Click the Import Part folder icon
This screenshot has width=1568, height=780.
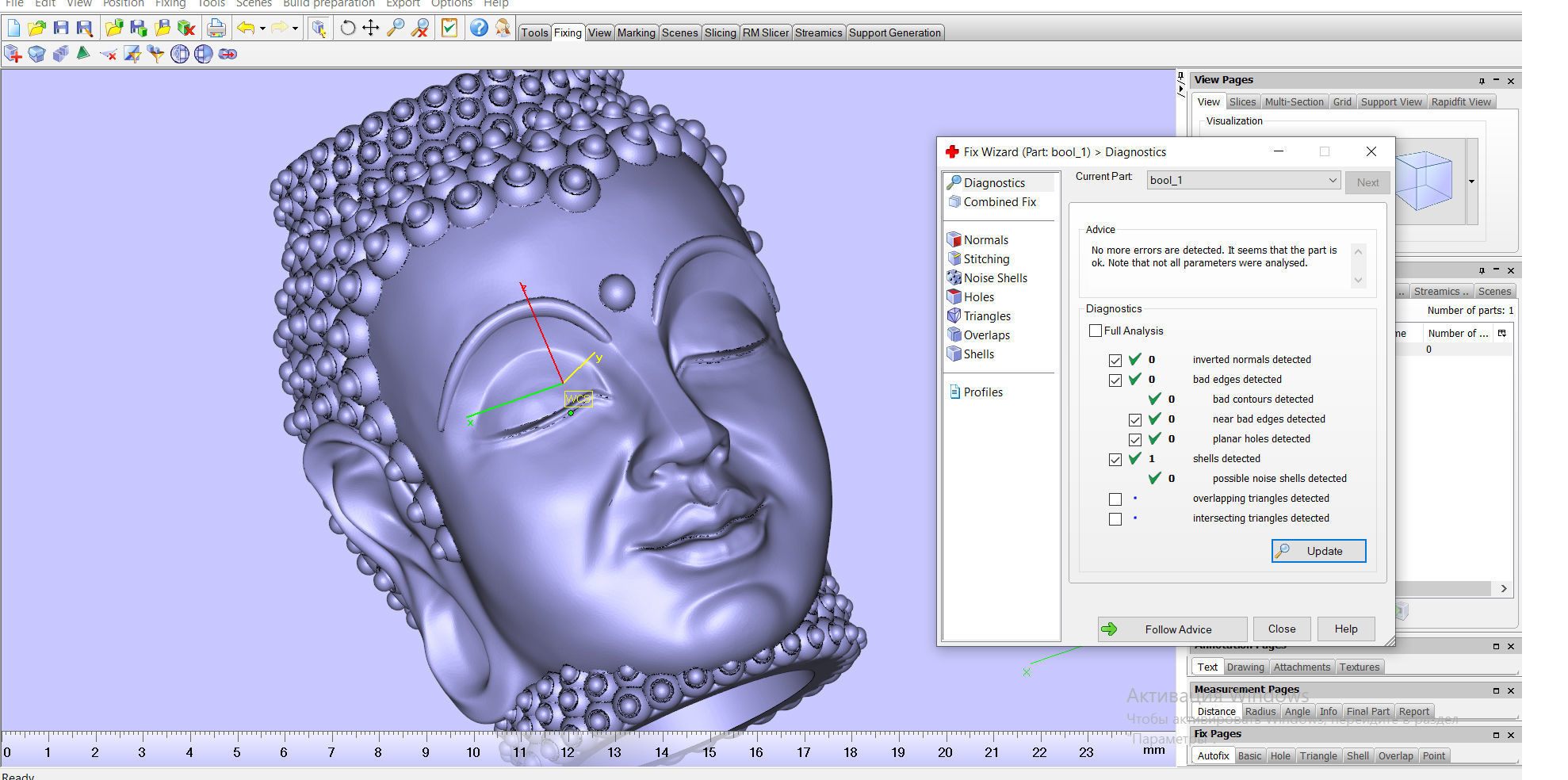(115, 29)
